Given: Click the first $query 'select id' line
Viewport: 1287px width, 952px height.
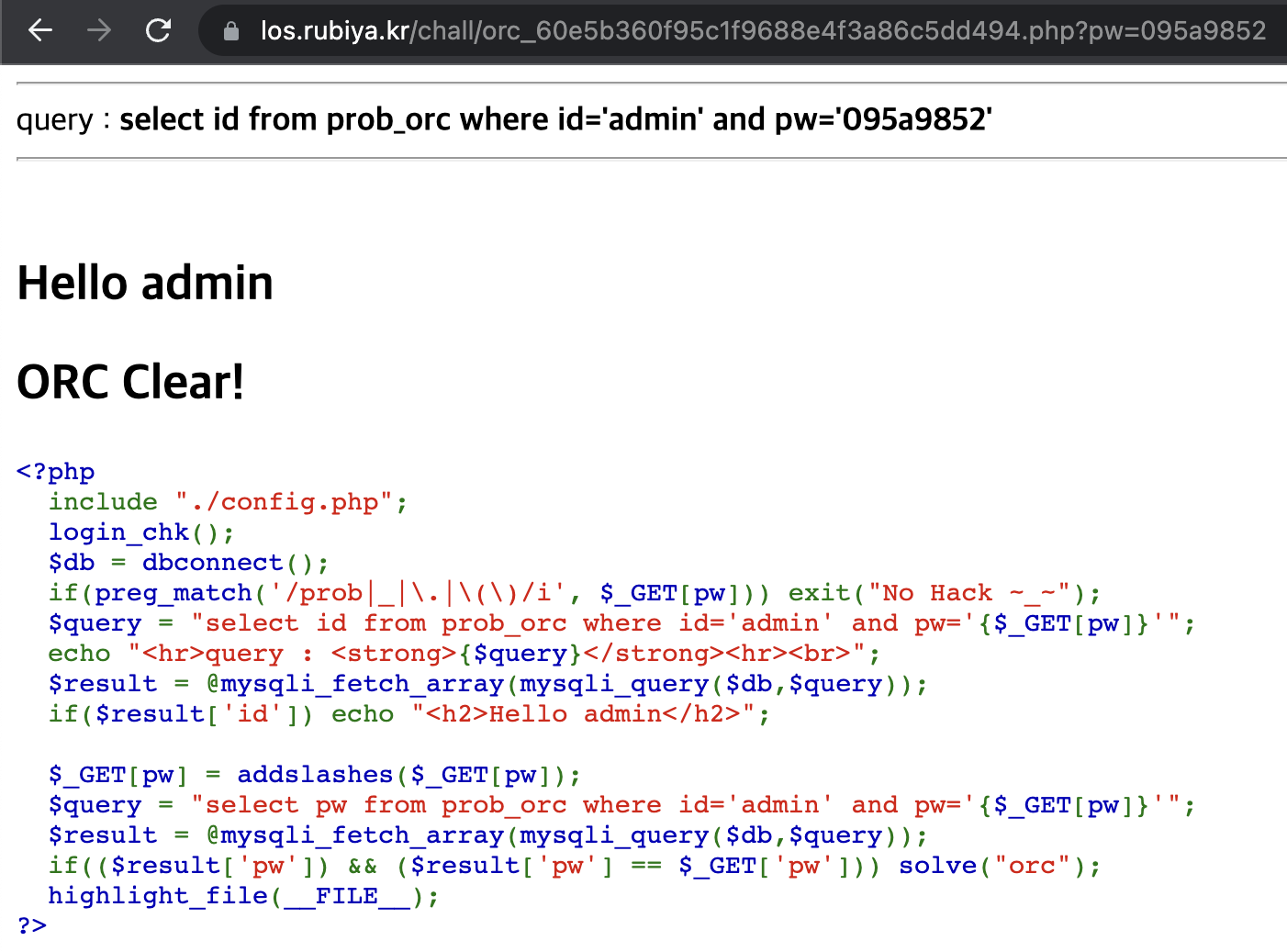Looking at the screenshot, I should pyautogui.click(x=621, y=623).
